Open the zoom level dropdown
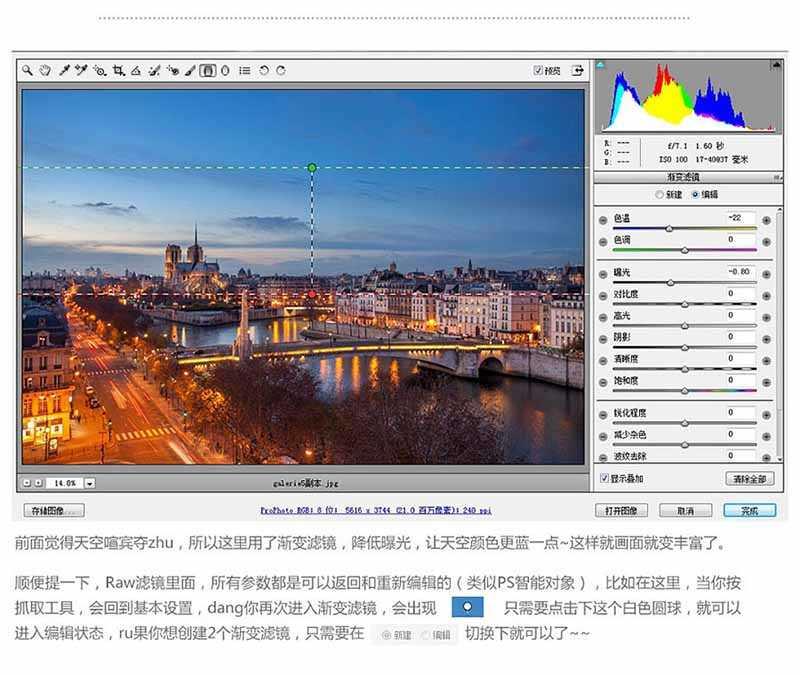This screenshot has width=800, height=675. tap(90, 482)
